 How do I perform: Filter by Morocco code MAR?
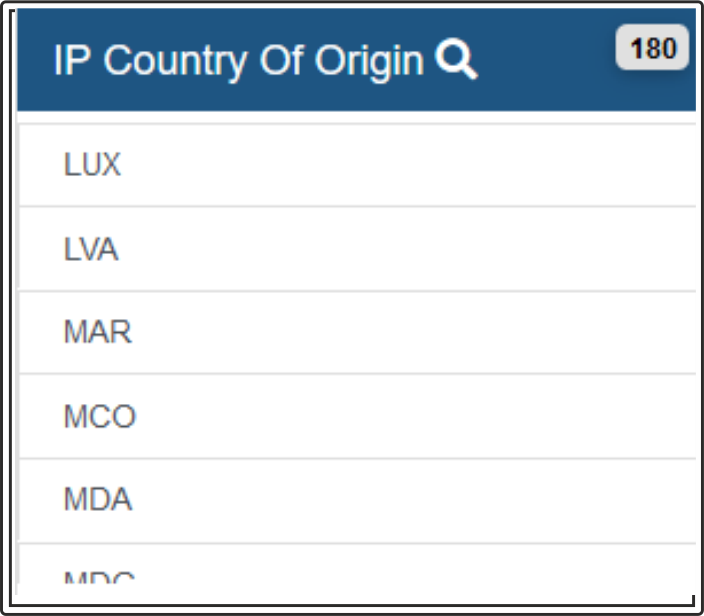pos(98,332)
